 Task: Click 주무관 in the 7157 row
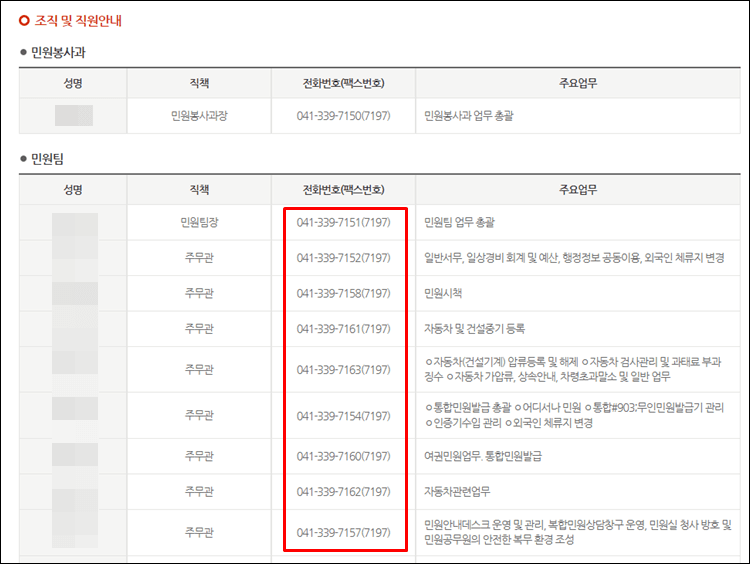[199, 532]
